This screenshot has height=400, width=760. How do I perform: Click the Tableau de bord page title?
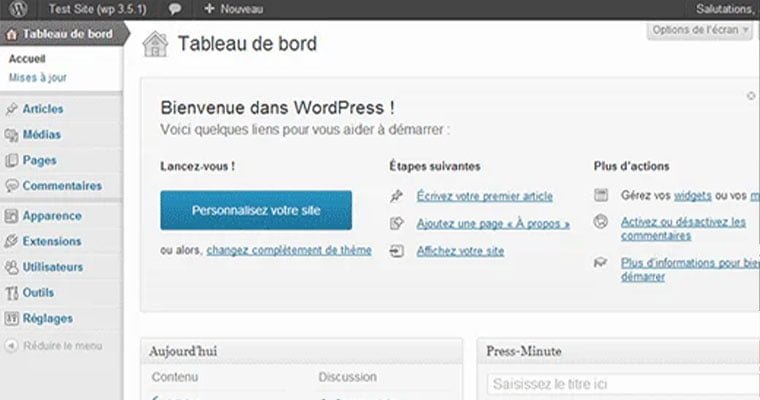pyautogui.click(x=247, y=44)
